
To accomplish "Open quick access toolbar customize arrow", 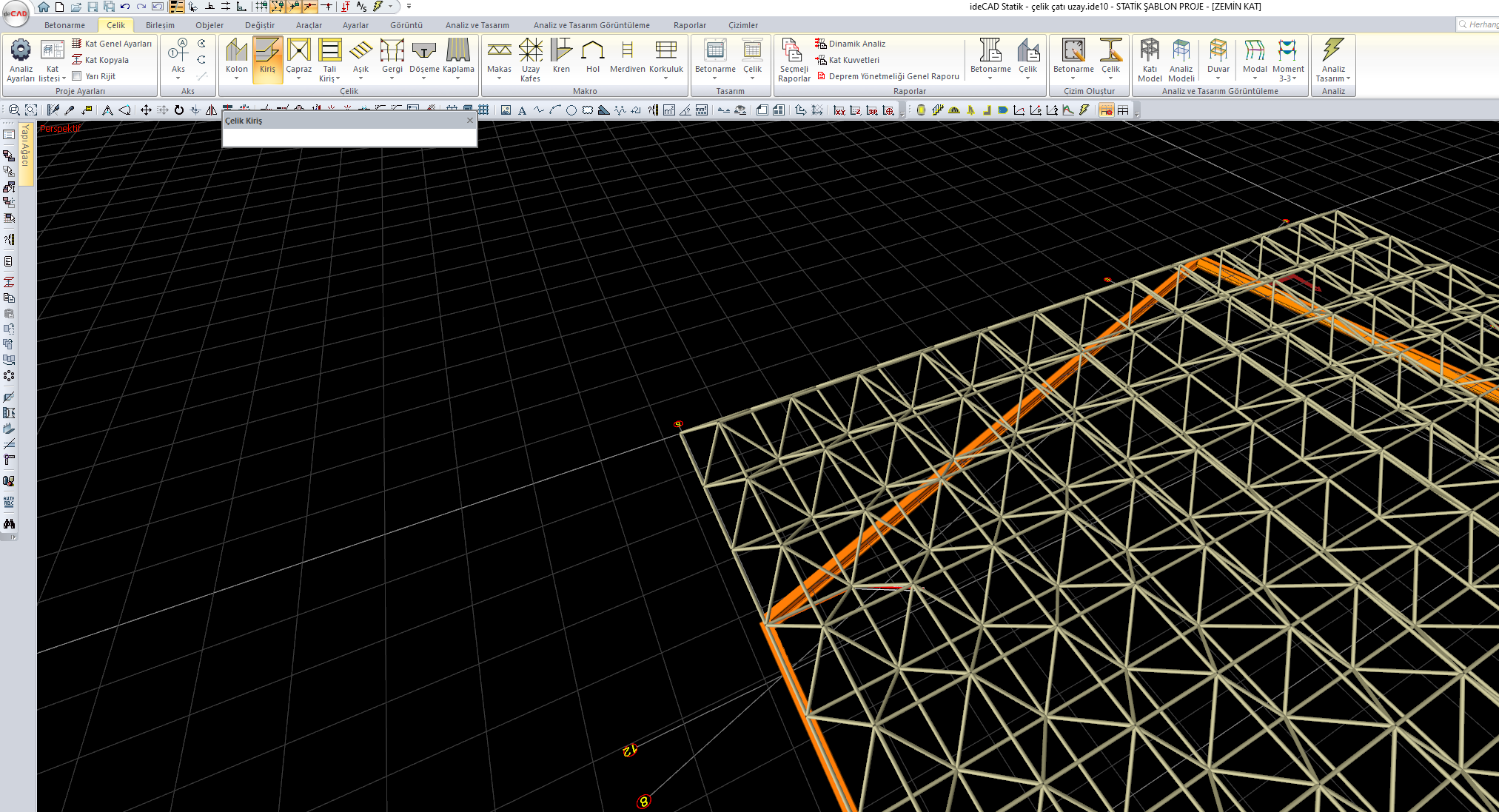I will coord(409,7).
